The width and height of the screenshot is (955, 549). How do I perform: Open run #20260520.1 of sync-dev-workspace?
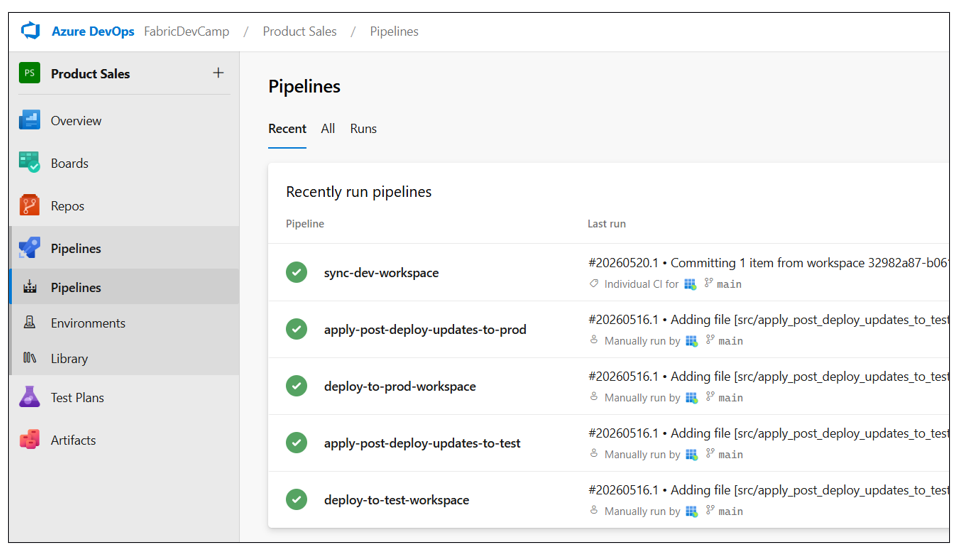[768, 263]
